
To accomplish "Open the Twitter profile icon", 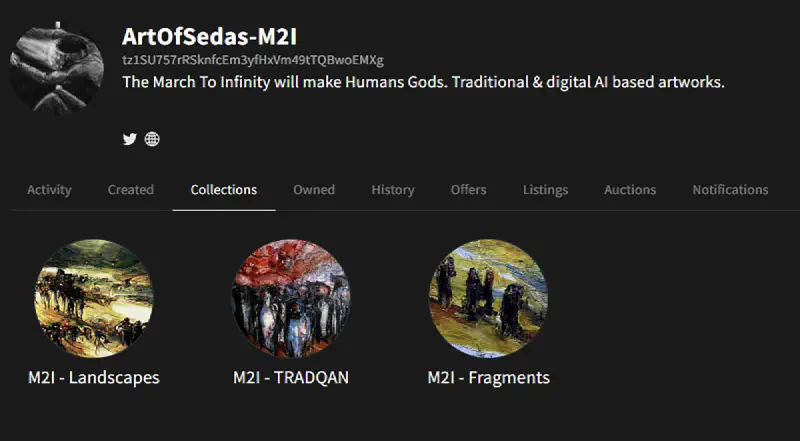I will tap(130, 139).
